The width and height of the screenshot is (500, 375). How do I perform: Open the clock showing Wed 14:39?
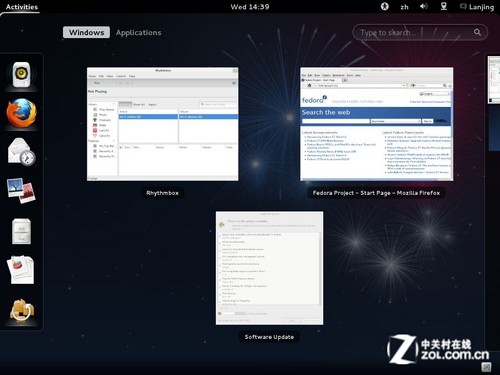pos(250,7)
